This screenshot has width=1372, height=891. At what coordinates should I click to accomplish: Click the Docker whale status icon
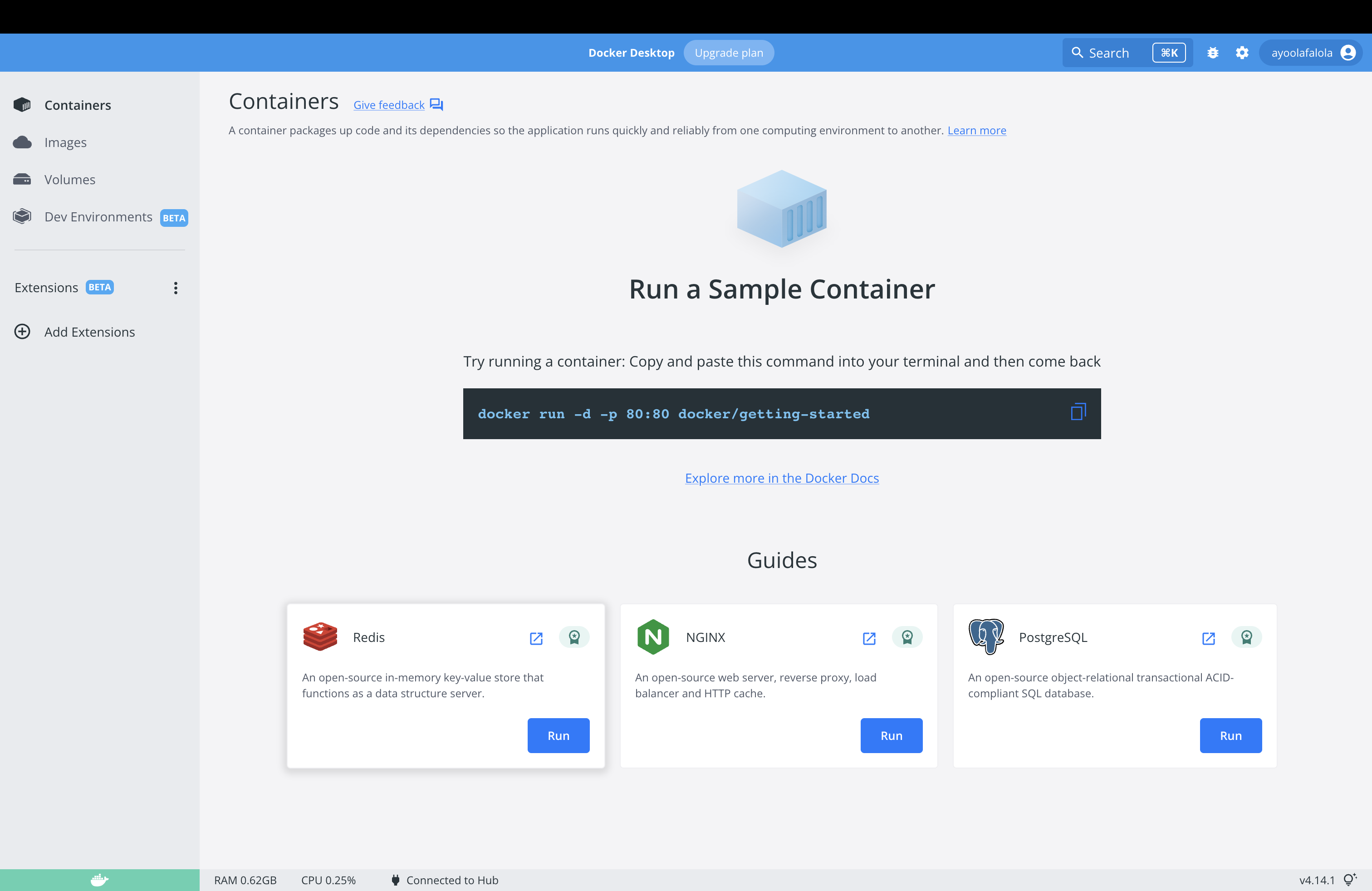click(x=100, y=880)
